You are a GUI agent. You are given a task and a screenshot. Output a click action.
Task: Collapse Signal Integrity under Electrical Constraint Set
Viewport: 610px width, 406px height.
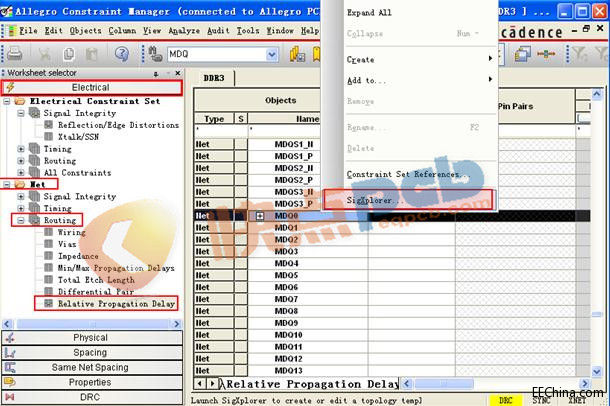21,113
